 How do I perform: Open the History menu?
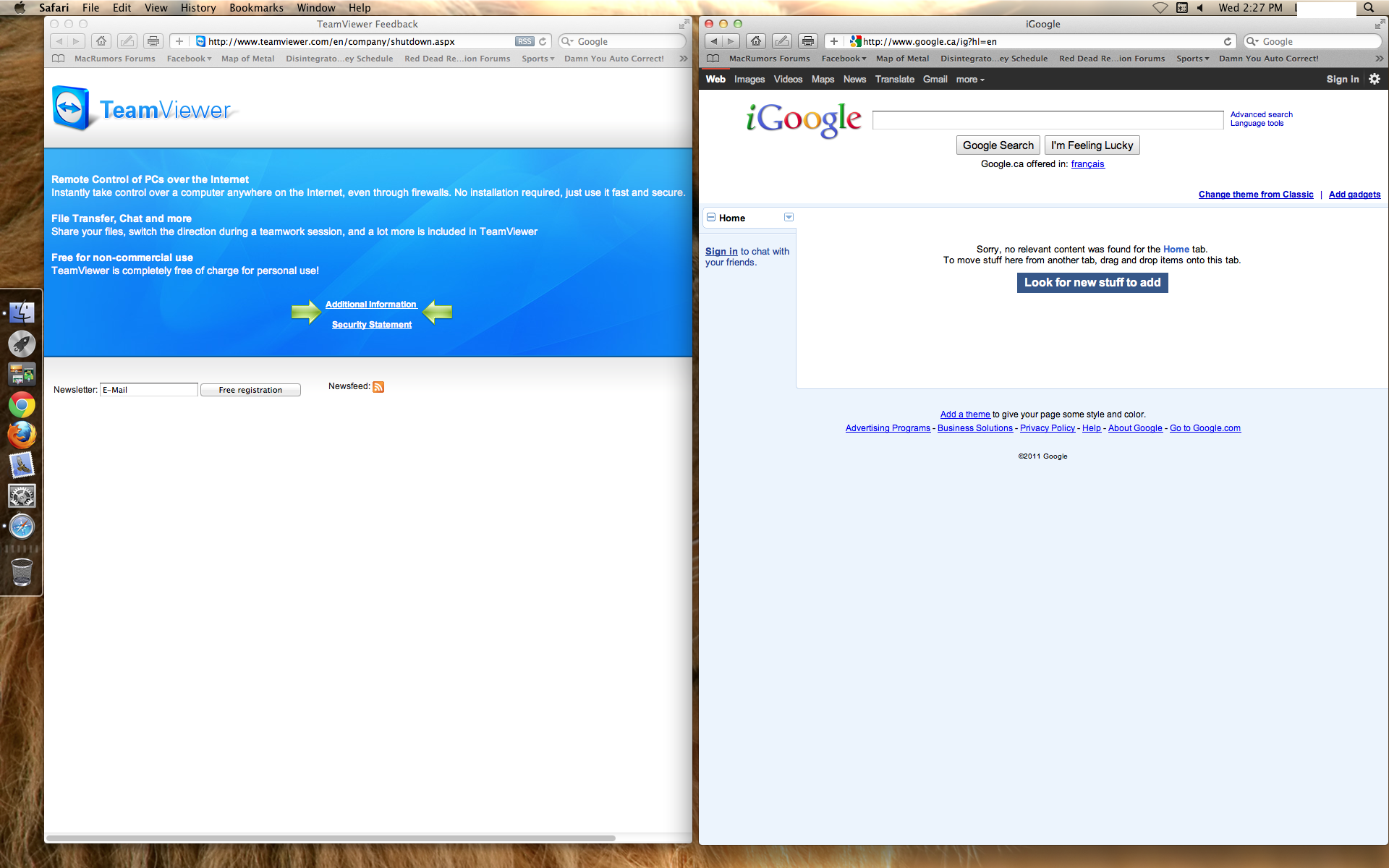tap(197, 7)
